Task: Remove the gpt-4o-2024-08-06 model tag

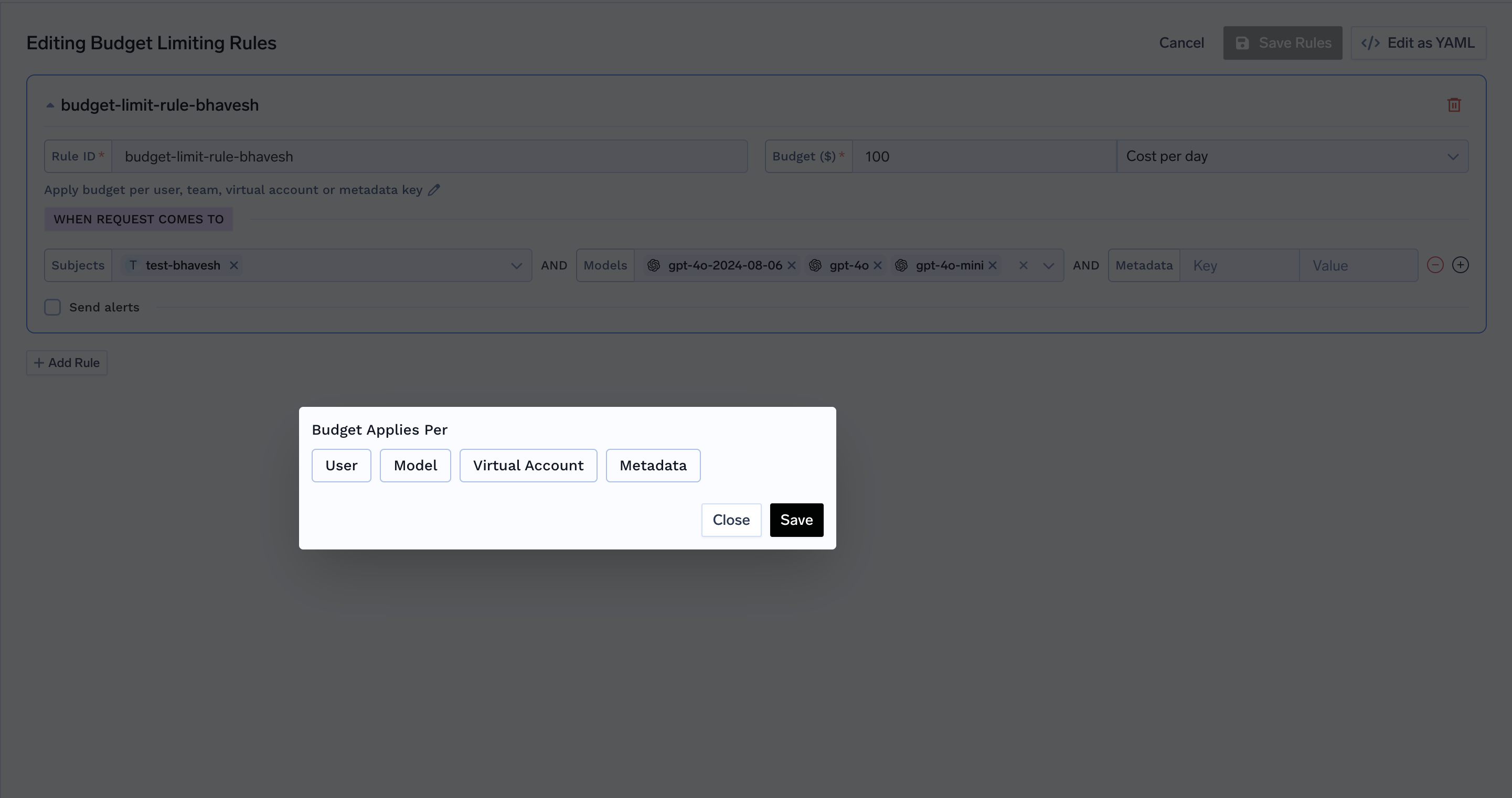Action: point(791,265)
